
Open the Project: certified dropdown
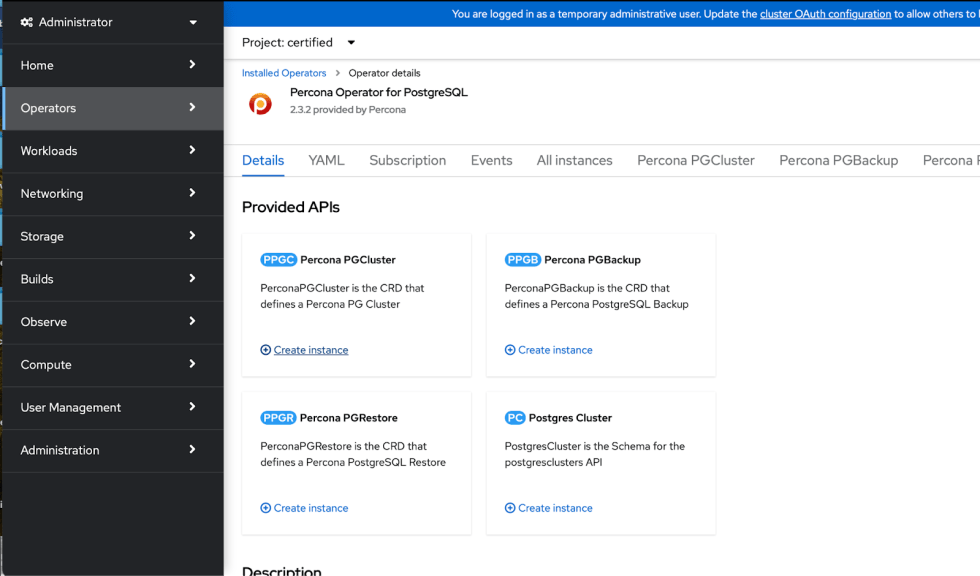[x=299, y=43]
